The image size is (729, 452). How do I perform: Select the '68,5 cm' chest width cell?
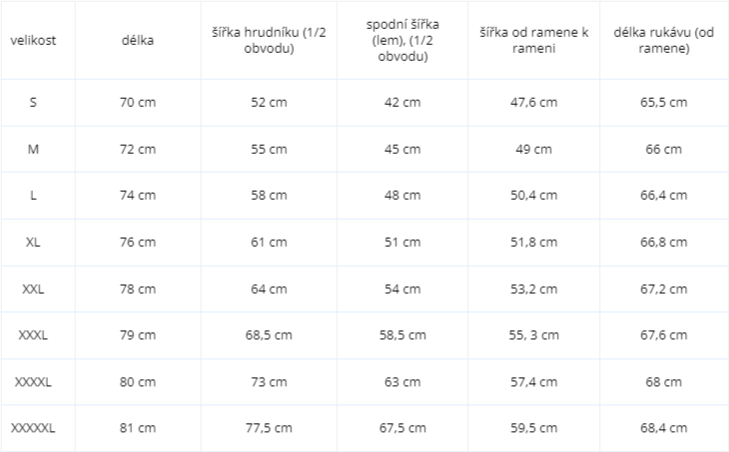pyautogui.click(x=269, y=335)
